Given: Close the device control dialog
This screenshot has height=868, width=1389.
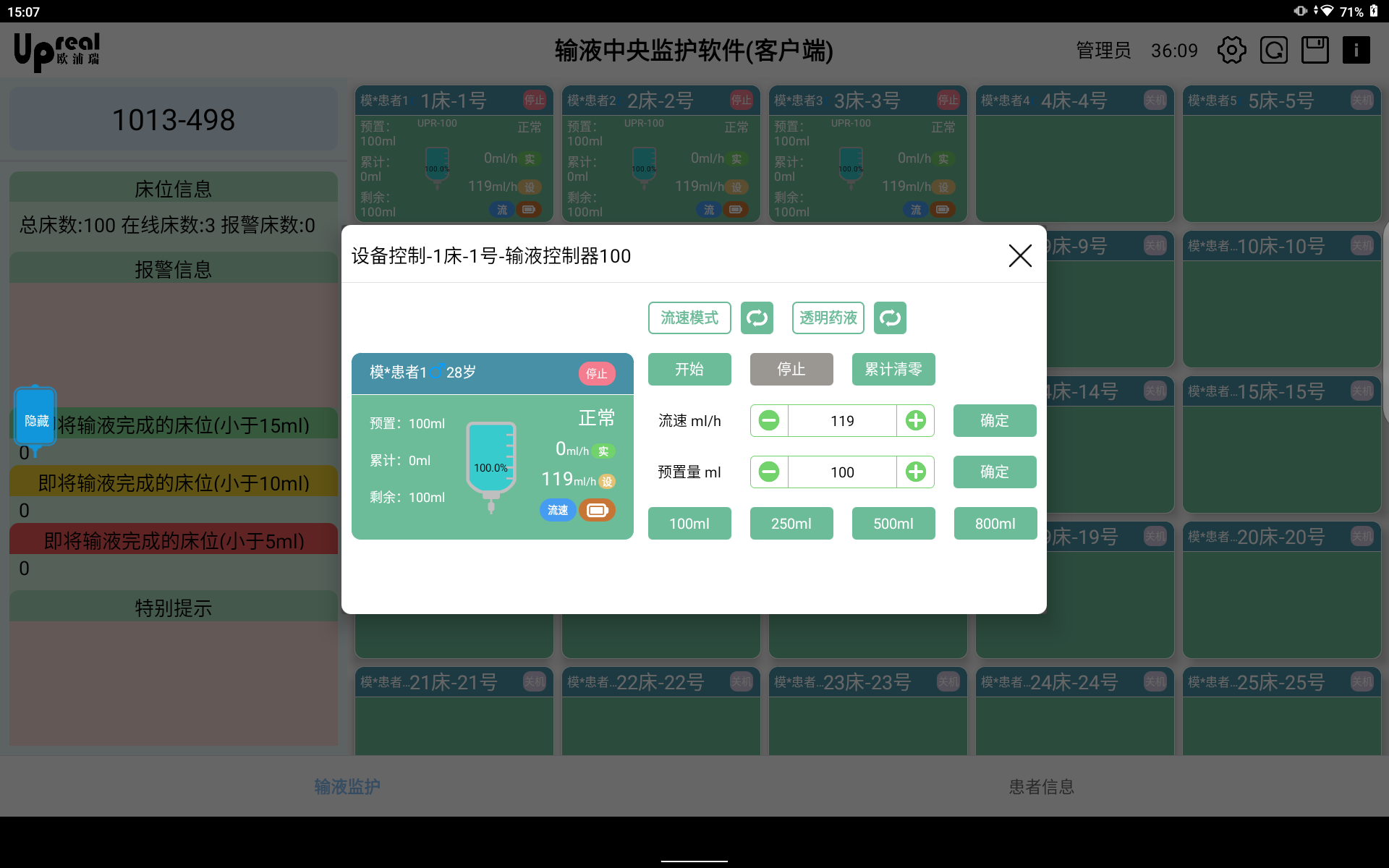Looking at the screenshot, I should [x=1019, y=255].
